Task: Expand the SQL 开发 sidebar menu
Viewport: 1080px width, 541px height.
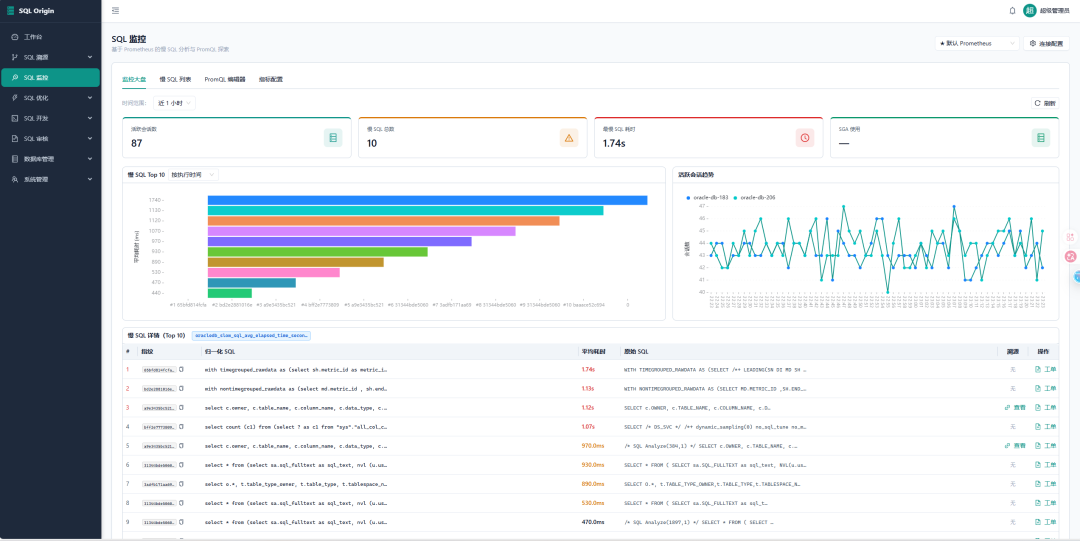Action: (x=90, y=118)
